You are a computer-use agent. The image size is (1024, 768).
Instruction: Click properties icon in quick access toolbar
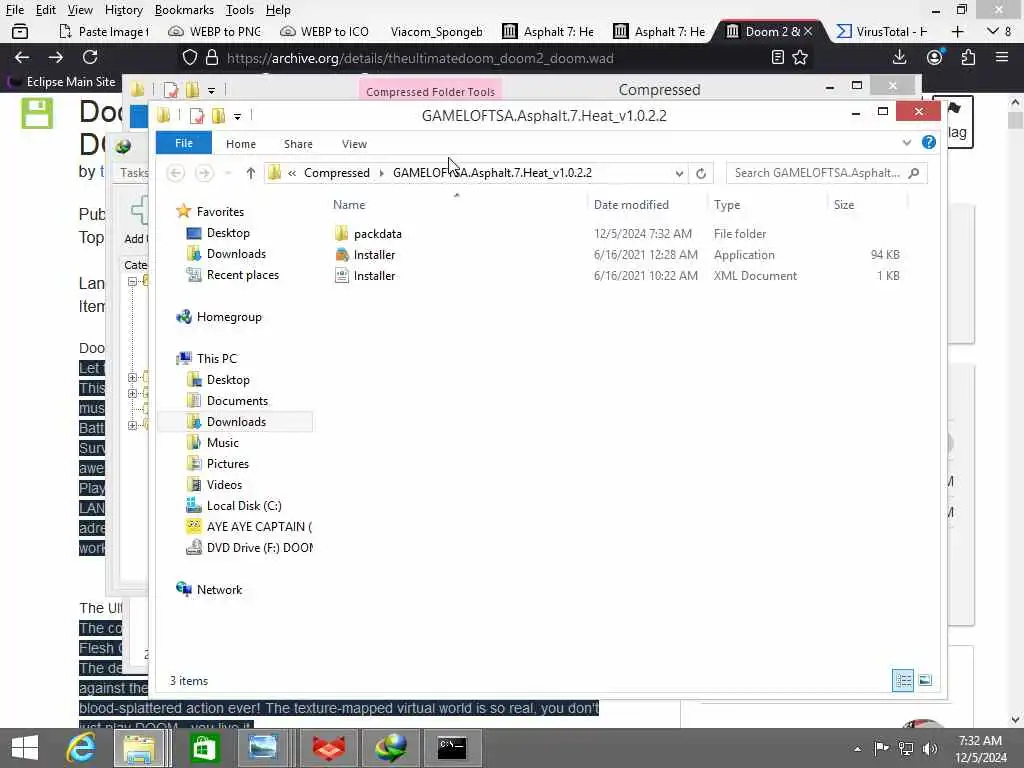197,116
